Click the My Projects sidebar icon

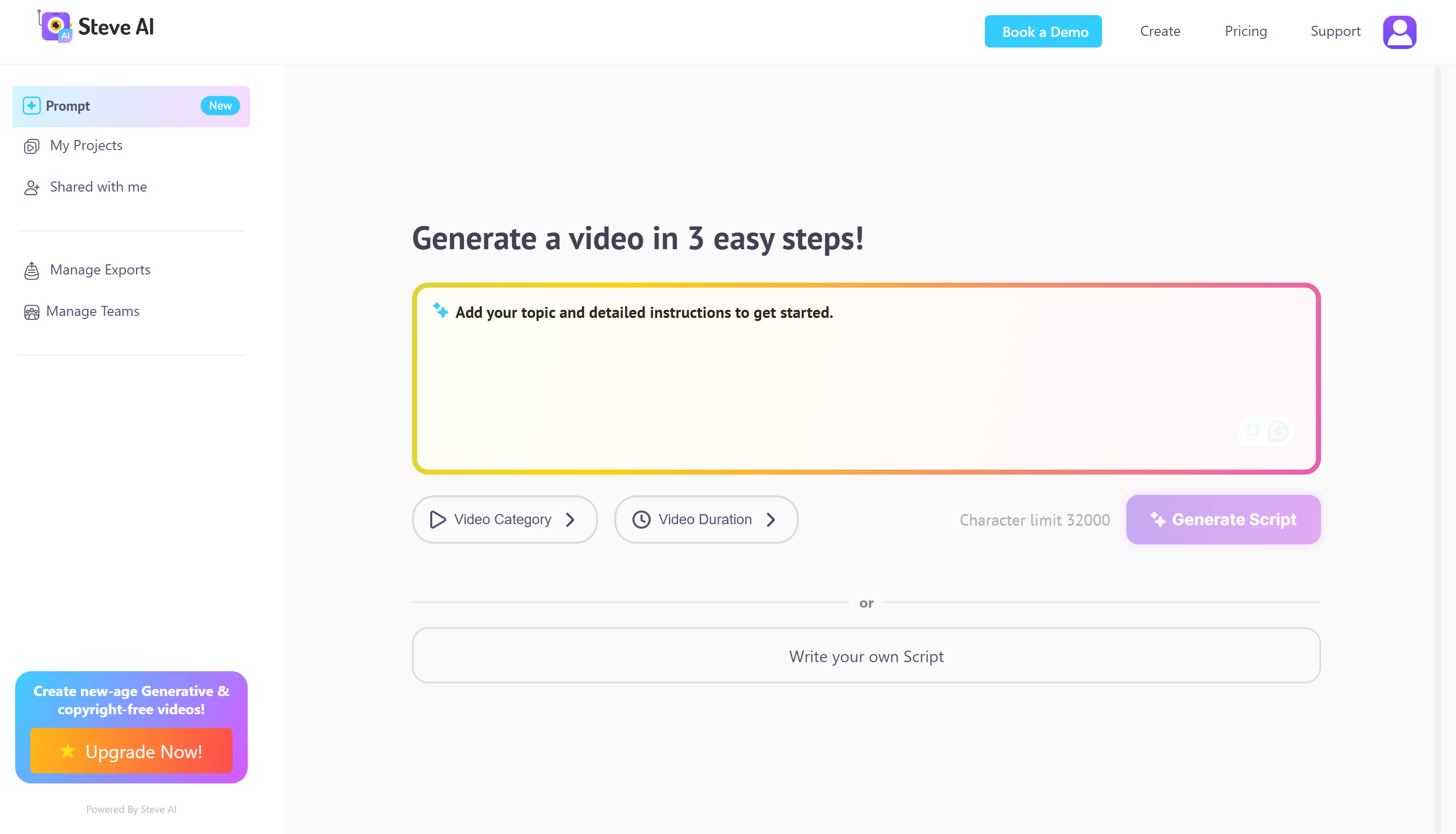click(x=31, y=147)
